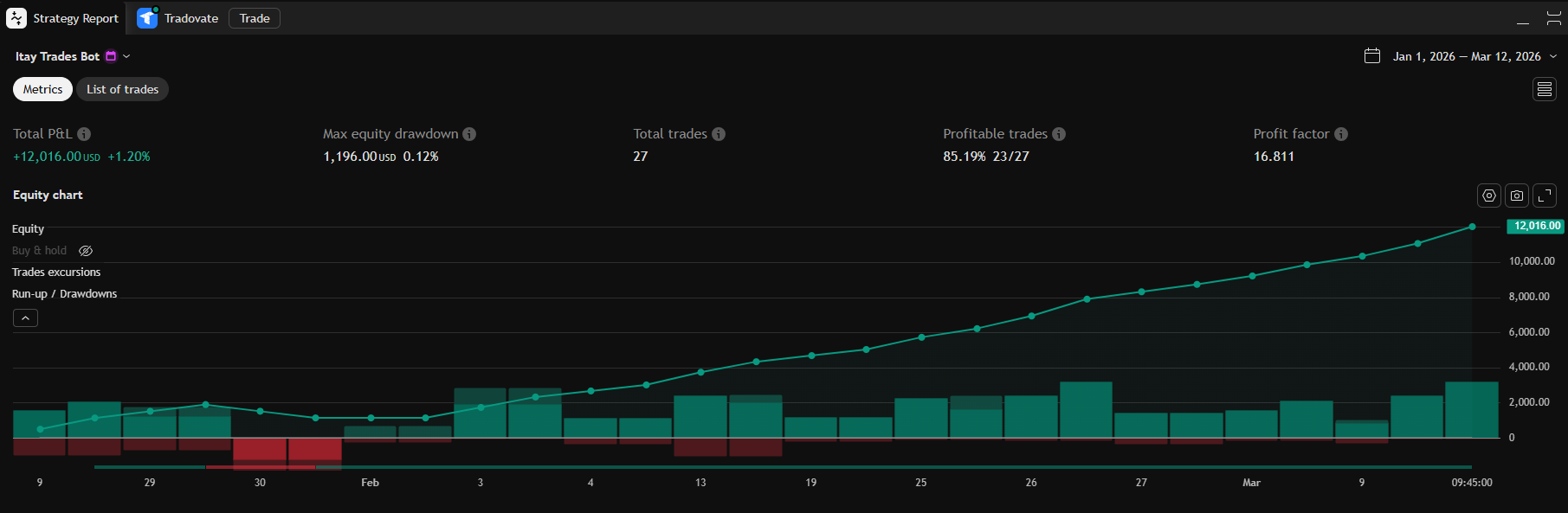Click the 85.19% 23/27 profitable trades value
Viewport: 1568px width, 513px height.
(986, 157)
